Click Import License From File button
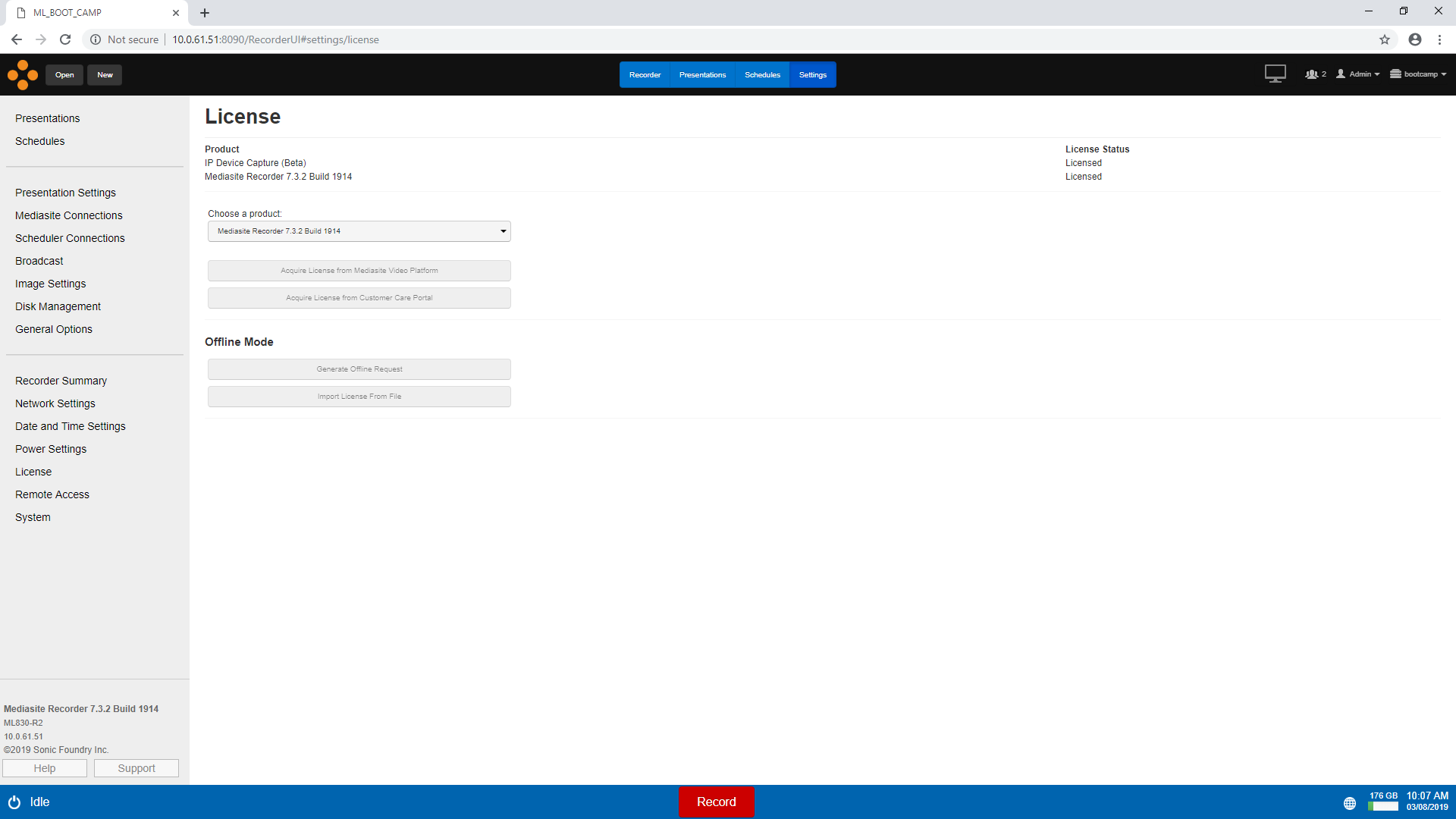1456x819 pixels. [359, 397]
